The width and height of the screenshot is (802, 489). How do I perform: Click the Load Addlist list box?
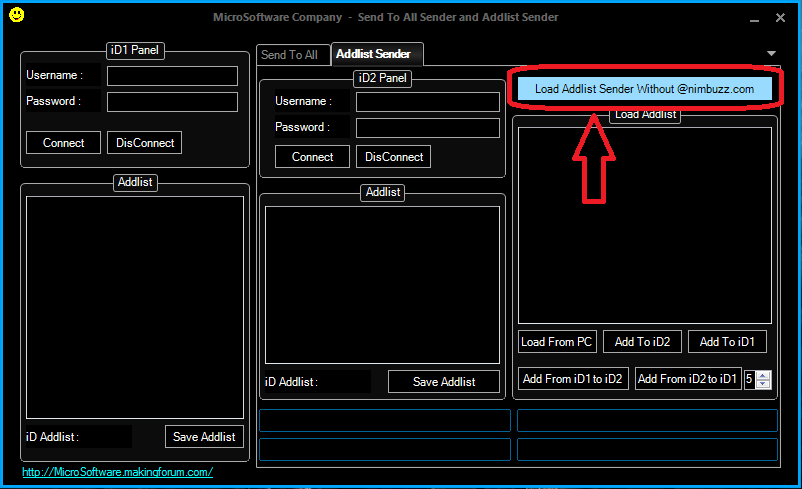[x=644, y=226]
